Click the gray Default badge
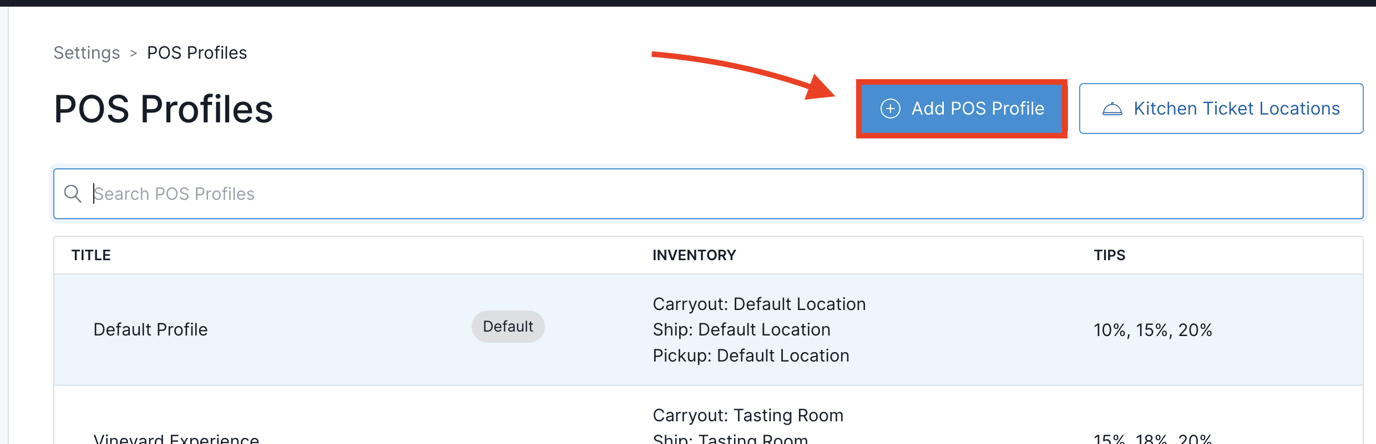Viewport: 1376px width, 444px height. (508, 327)
